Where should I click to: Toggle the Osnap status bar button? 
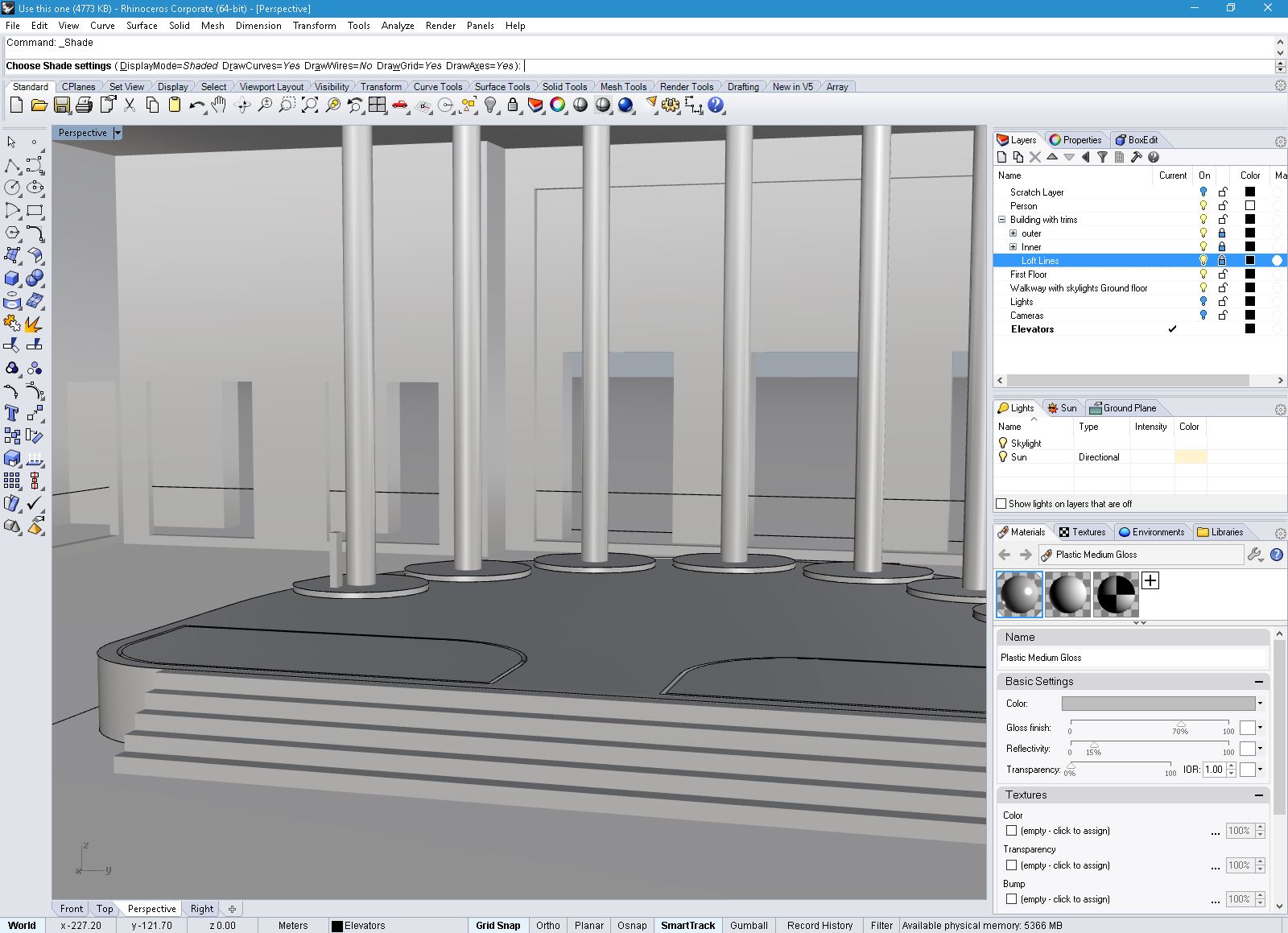(632, 926)
